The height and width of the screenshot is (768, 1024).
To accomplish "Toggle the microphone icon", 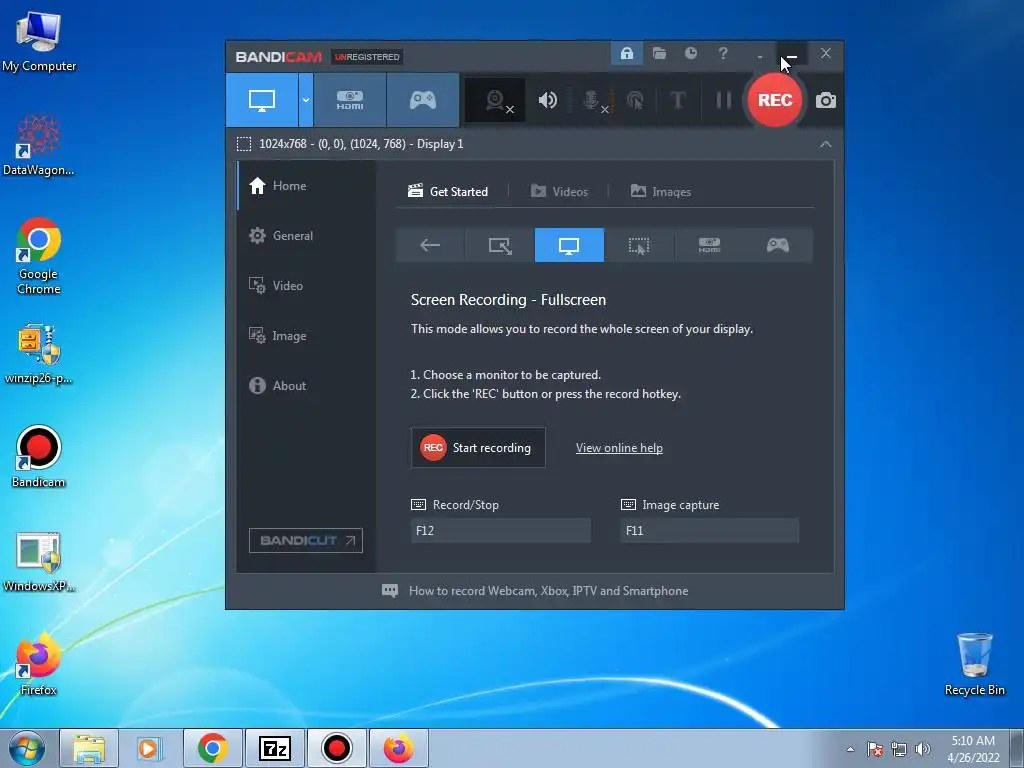I will (x=592, y=100).
